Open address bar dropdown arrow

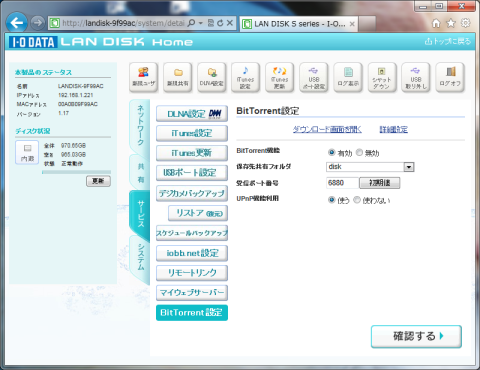(x=201, y=23)
